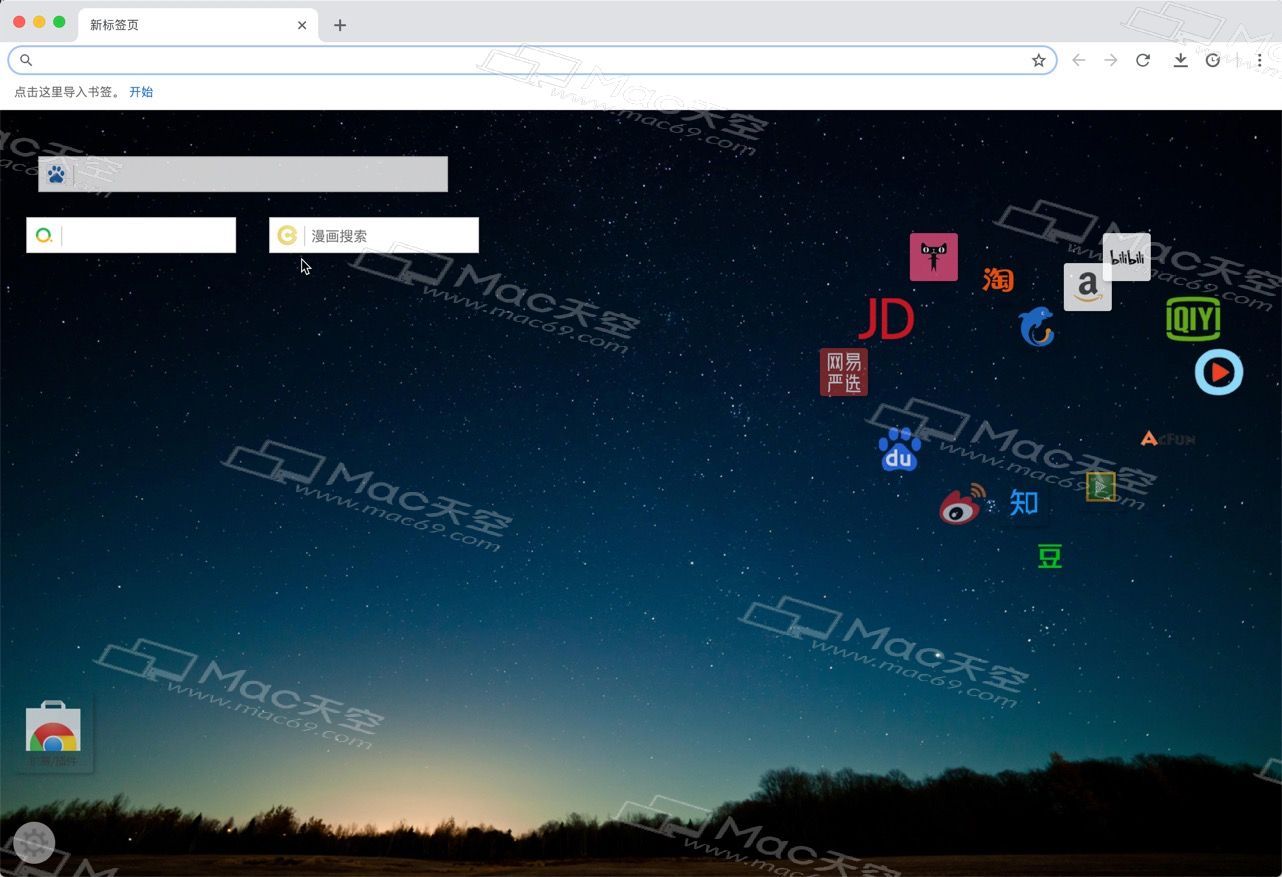Open the green chalkboard play shortcut

click(1101, 487)
